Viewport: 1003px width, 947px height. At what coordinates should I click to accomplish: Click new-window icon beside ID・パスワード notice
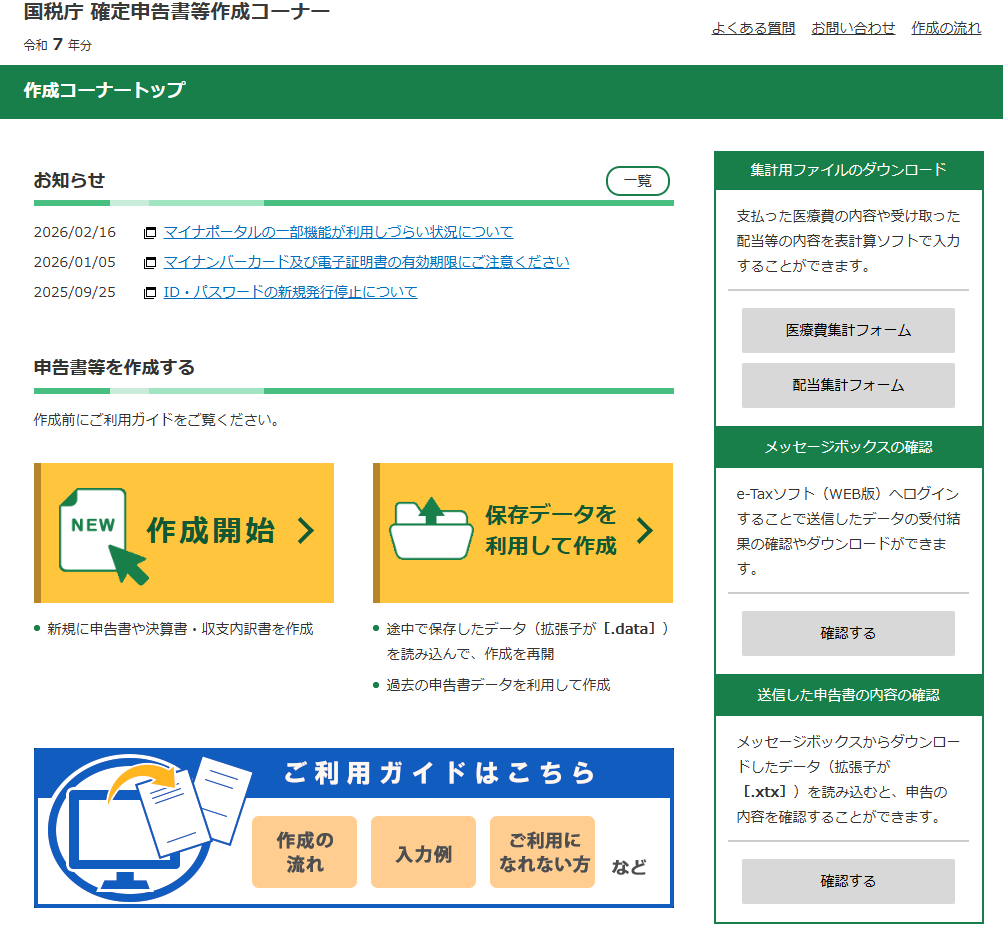coord(150,293)
